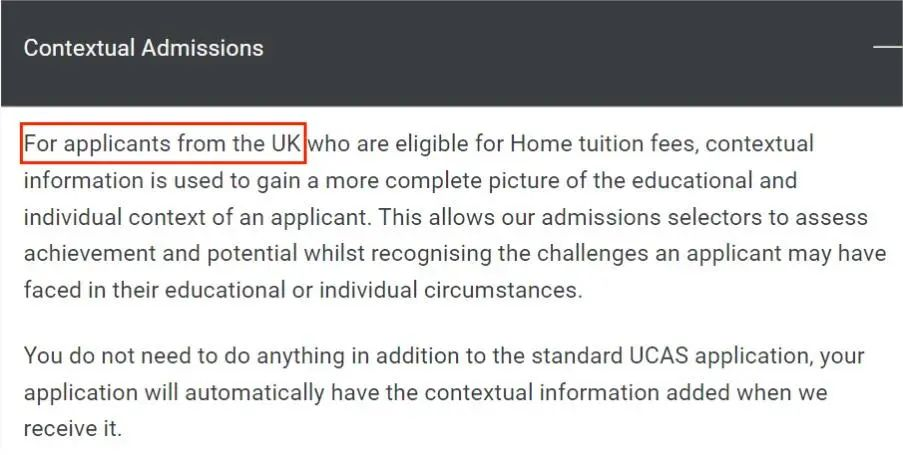
Task: Click the word 'recognising' in the first paragraph
Action: 431,255
